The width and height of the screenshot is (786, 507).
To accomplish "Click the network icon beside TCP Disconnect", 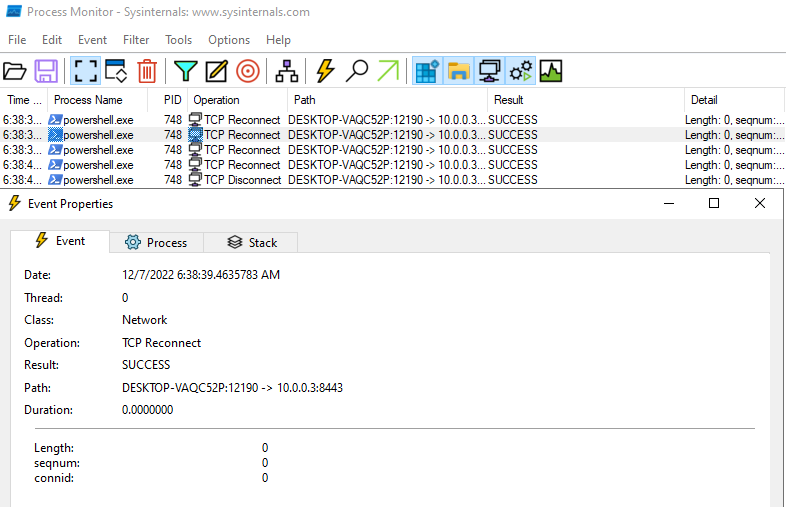I will pyautogui.click(x=195, y=180).
